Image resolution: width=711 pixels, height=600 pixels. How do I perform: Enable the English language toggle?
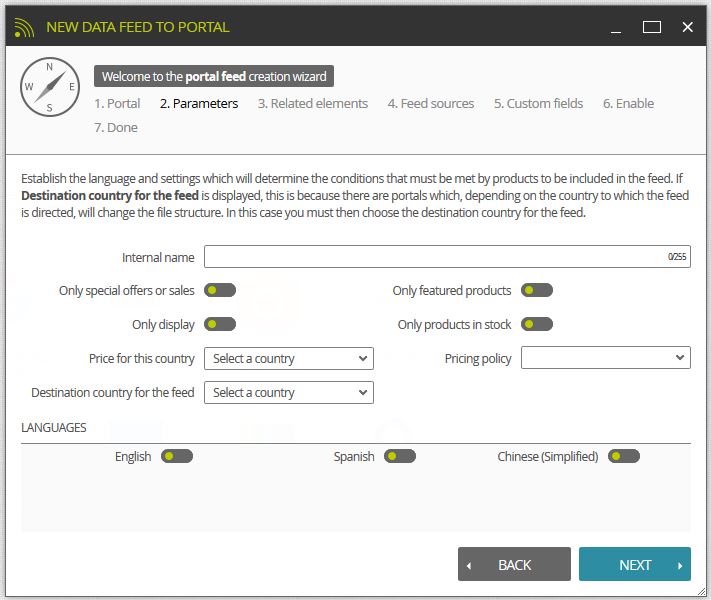[177, 456]
